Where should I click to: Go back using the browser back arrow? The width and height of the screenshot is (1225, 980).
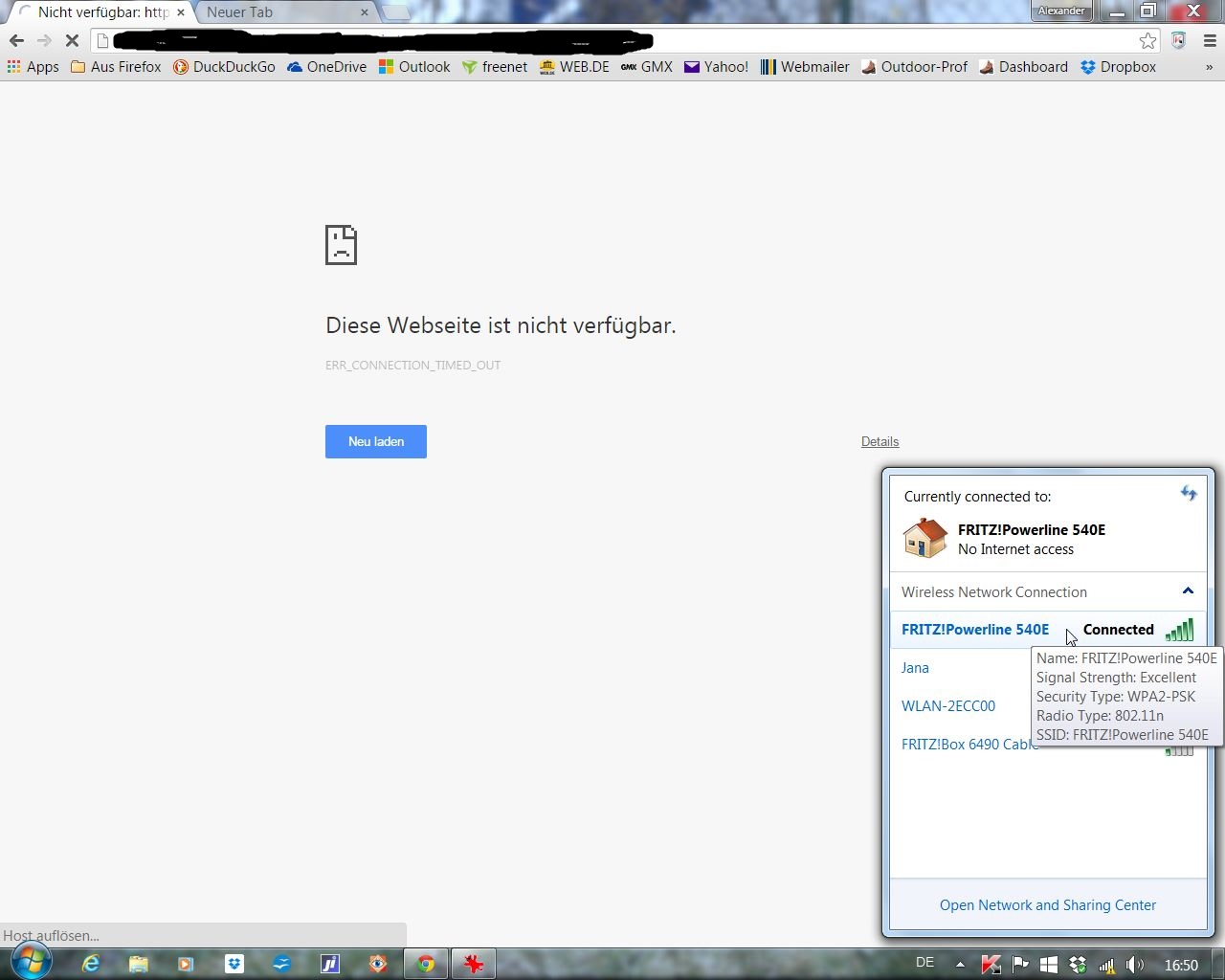(16, 40)
